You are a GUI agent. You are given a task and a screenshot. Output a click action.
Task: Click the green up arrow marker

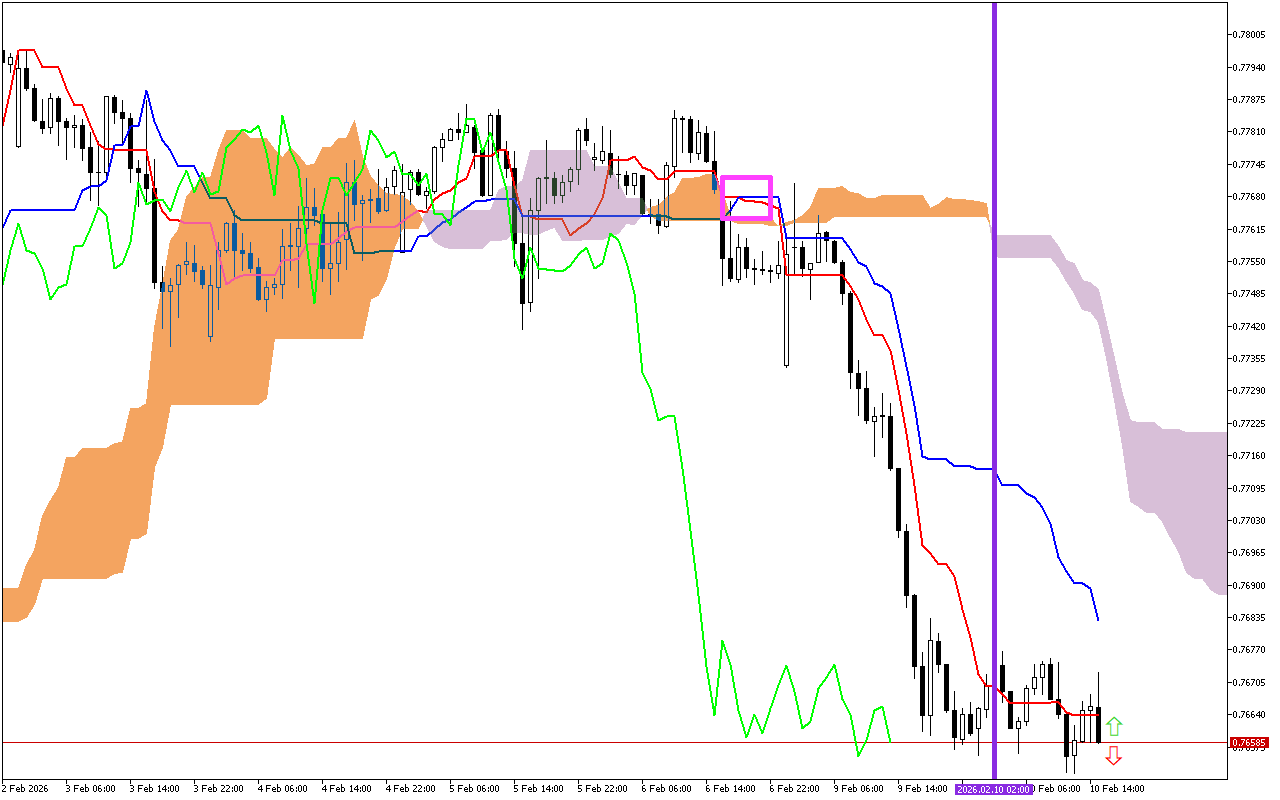click(1113, 727)
